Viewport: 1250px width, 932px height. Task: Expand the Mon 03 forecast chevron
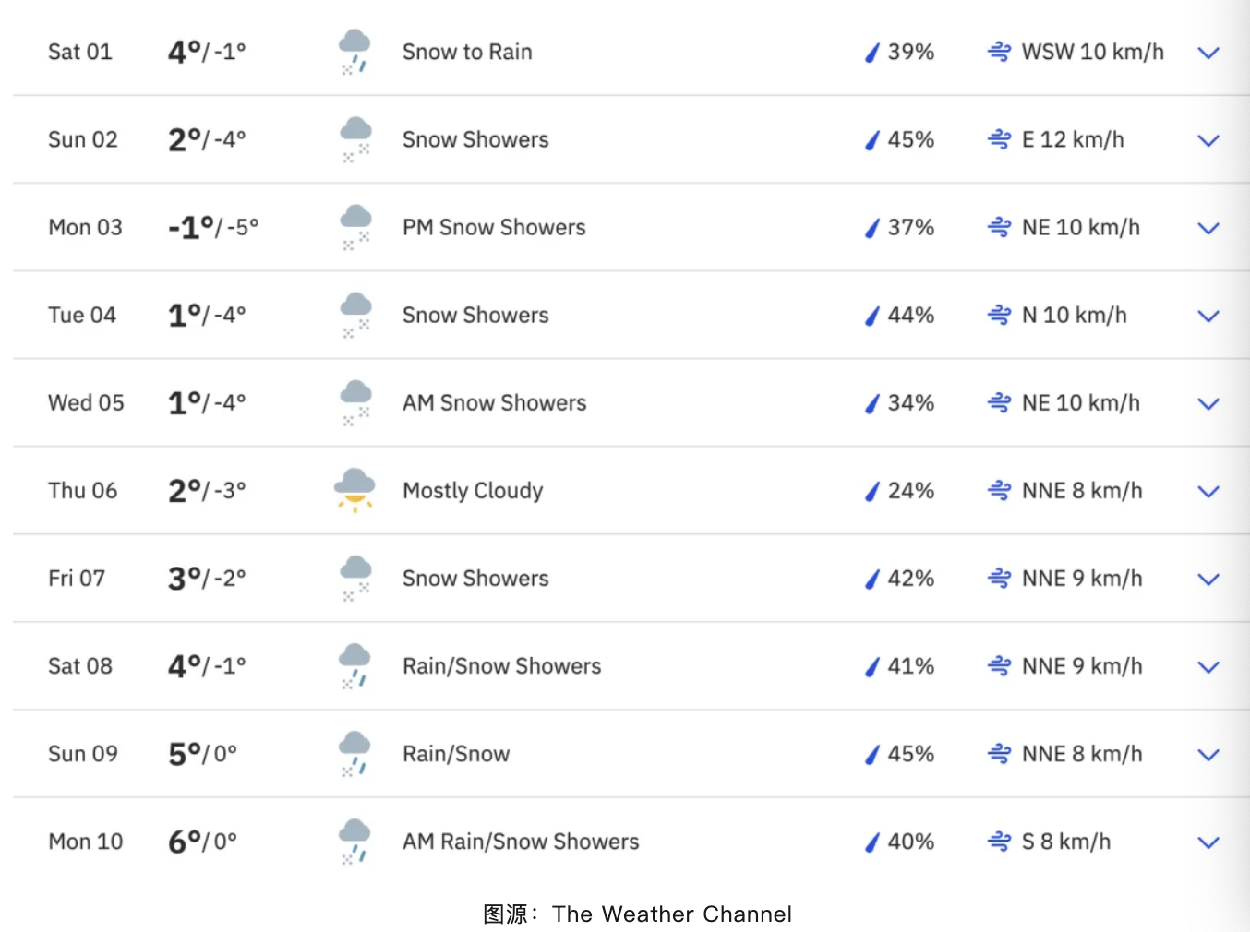[x=1209, y=228]
